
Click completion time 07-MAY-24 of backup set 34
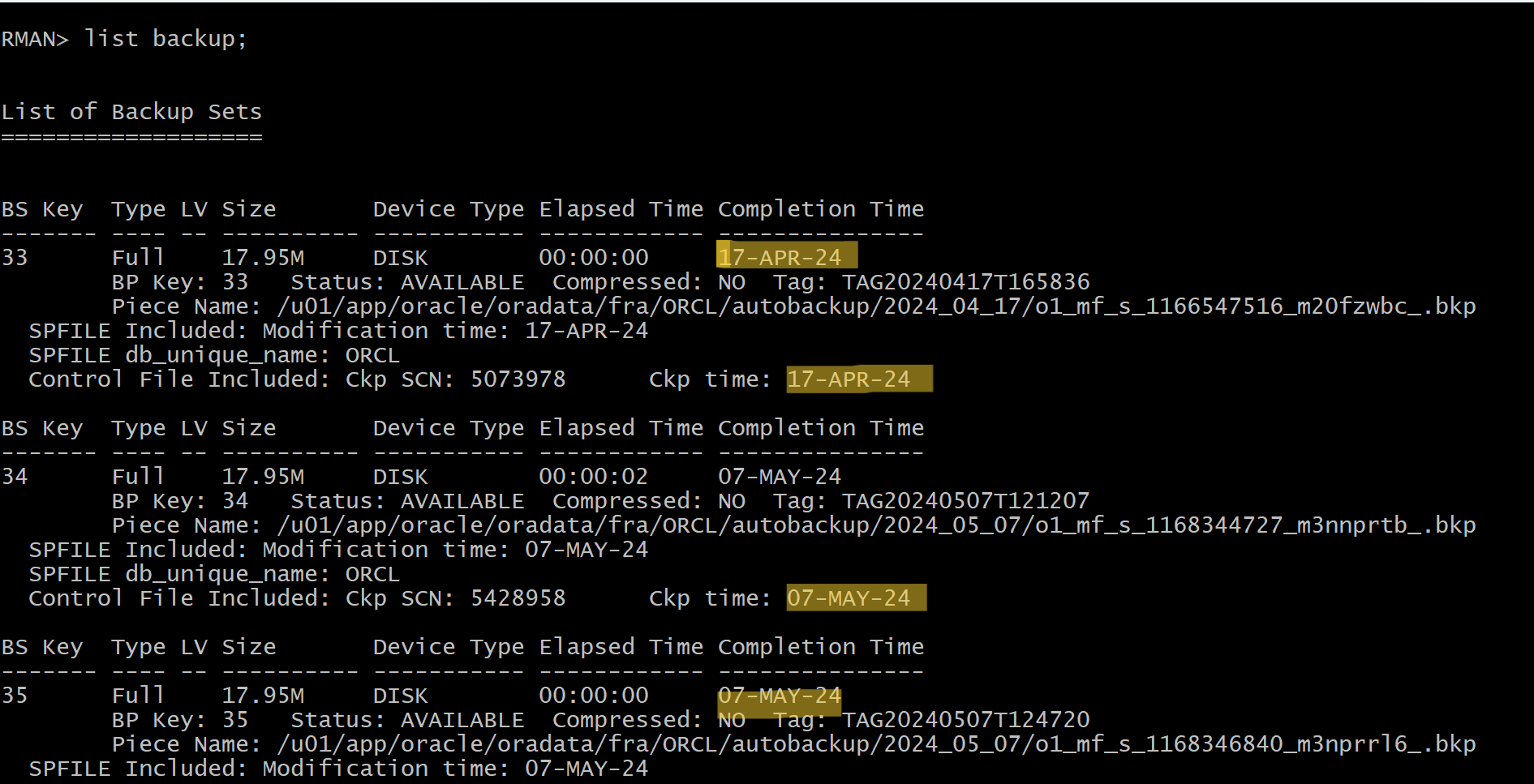tap(780, 477)
